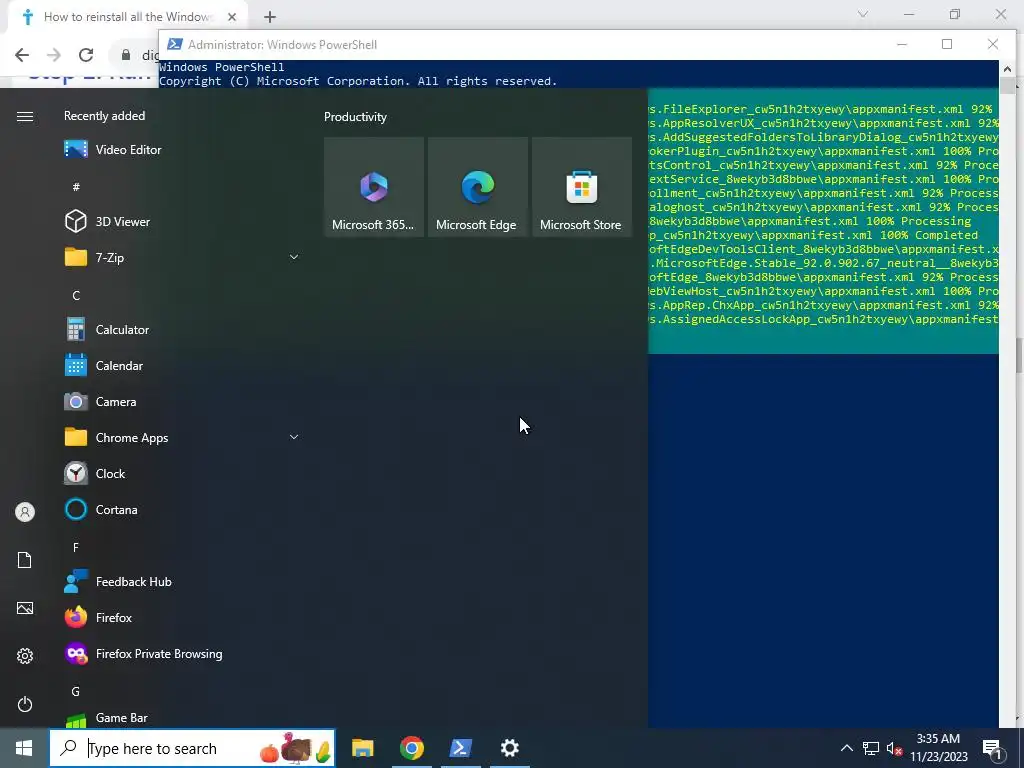
Task: Open the Microsoft 365 tile
Action: point(374,187)
